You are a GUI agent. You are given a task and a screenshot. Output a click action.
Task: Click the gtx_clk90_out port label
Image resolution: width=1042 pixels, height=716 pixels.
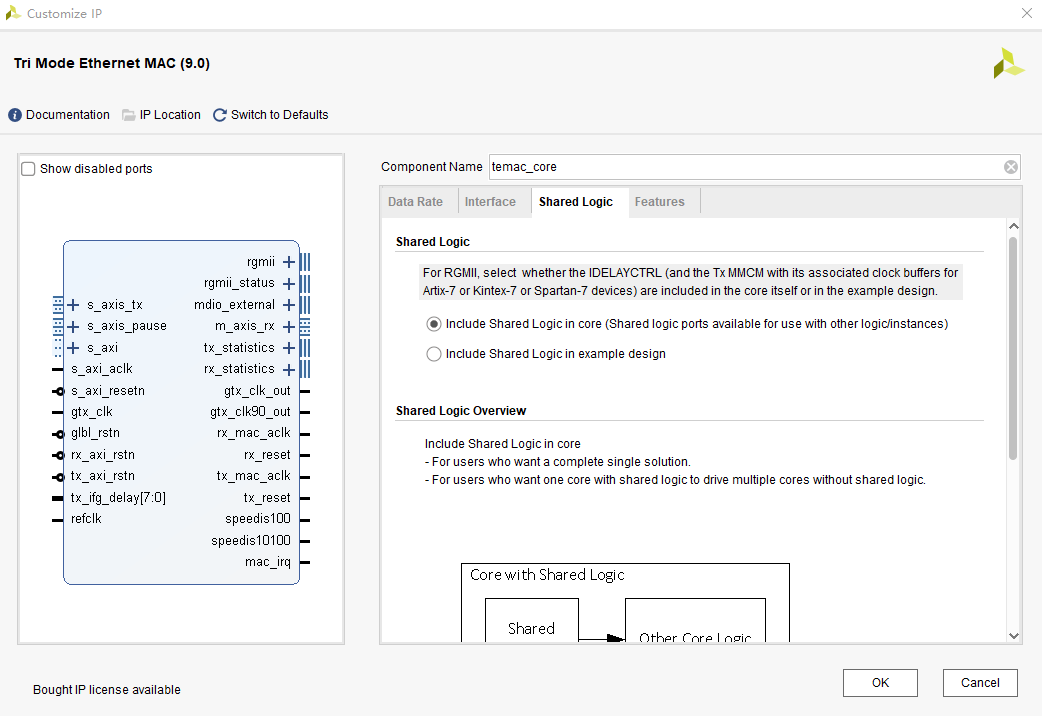click(250, 412)
